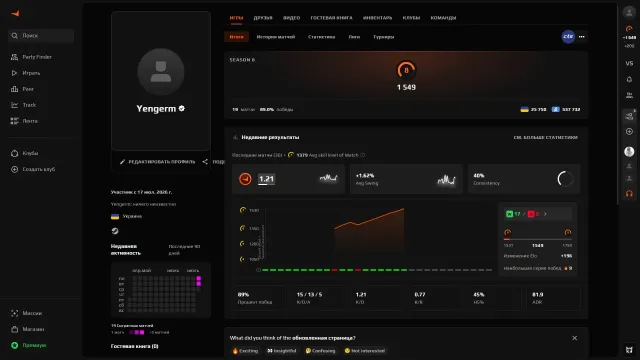
Task: Click info icon after Avg skill level
Action: (x=362, y=155)
